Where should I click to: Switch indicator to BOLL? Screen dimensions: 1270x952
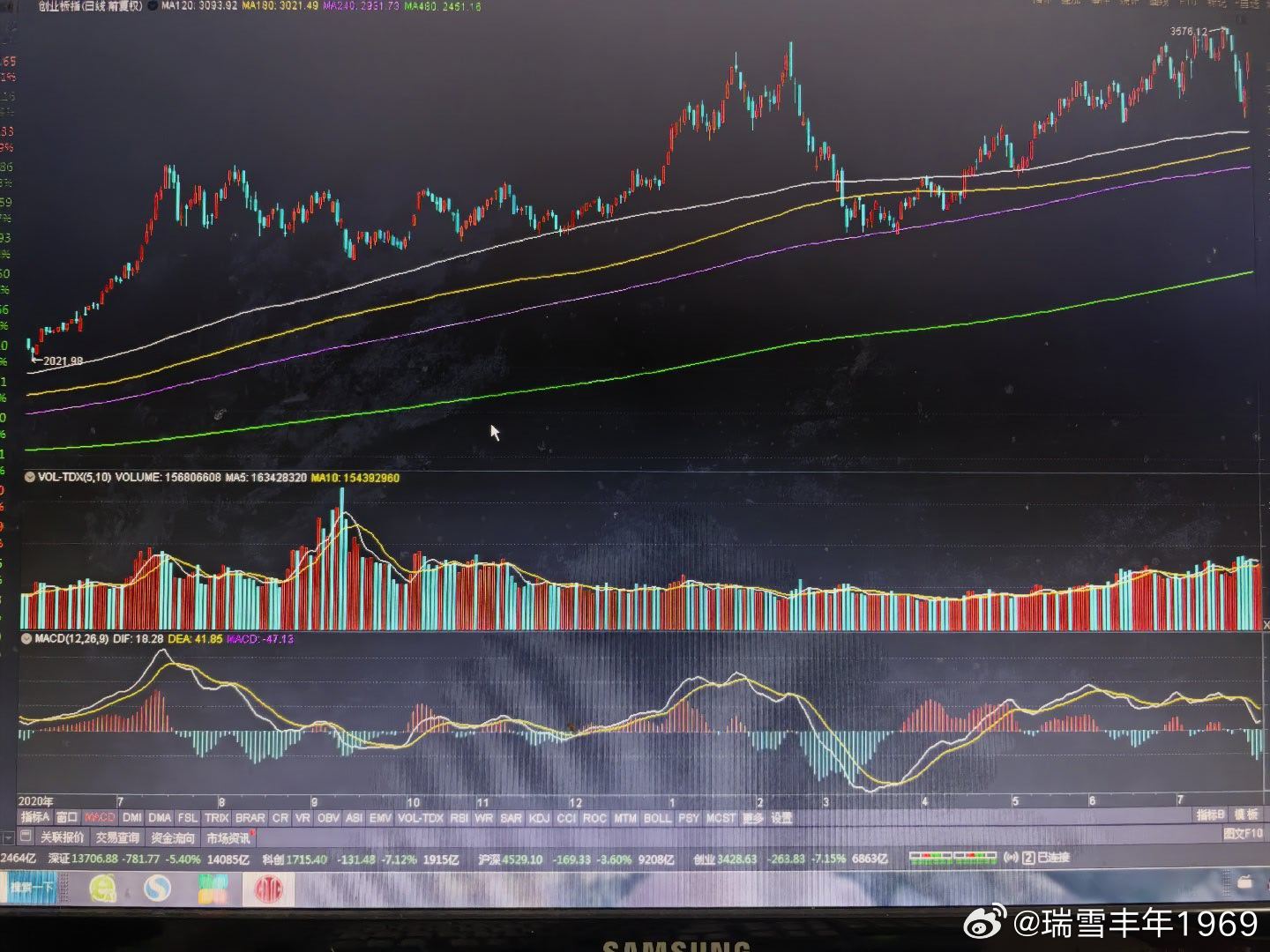(657, 817)
